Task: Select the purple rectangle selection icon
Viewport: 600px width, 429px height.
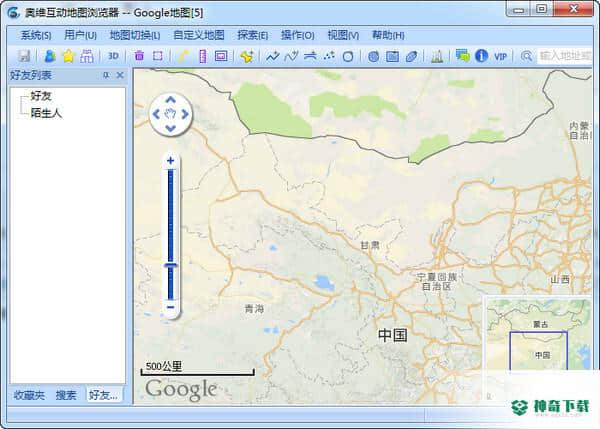Action: coord(158,56)
